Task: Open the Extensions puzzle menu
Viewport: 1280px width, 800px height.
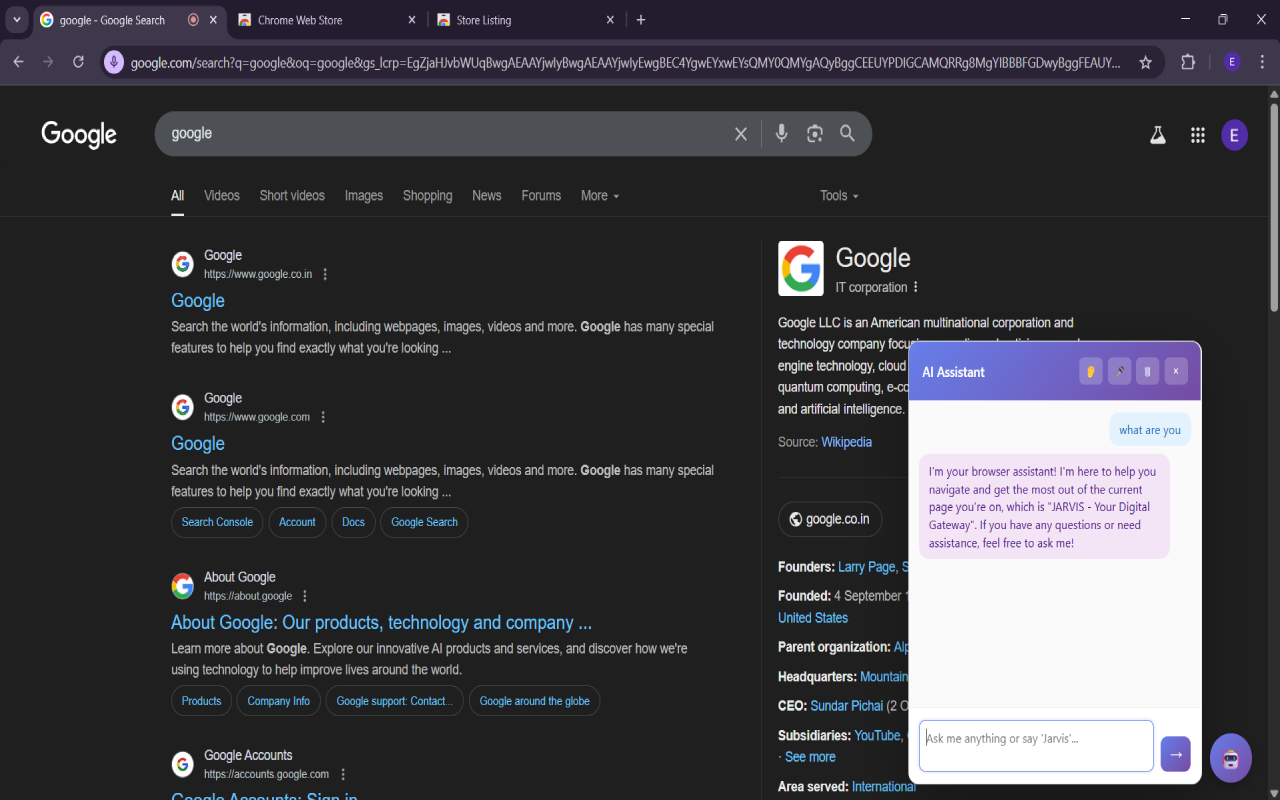Action: (1188, 62)
